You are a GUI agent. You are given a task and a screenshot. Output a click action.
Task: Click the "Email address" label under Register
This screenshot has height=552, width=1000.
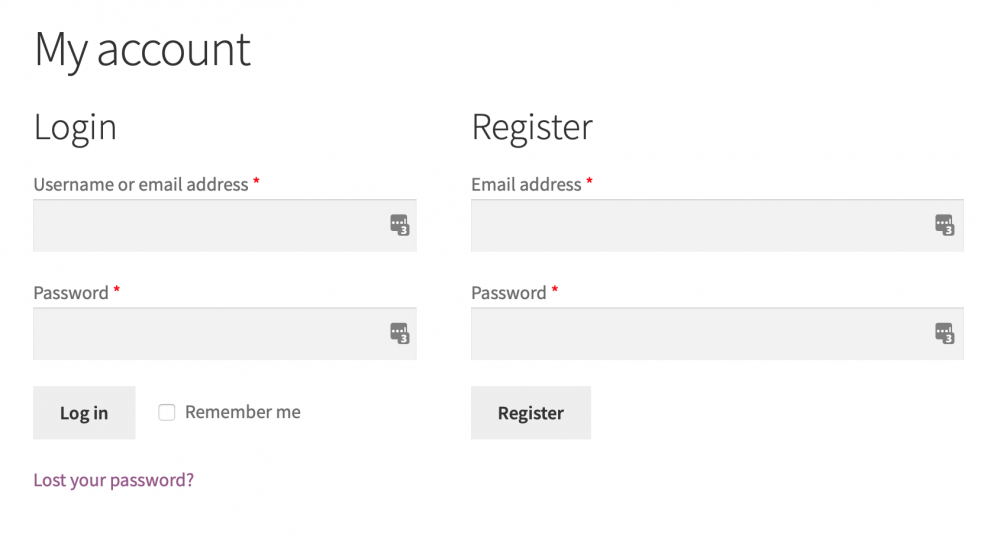point(526,185)
